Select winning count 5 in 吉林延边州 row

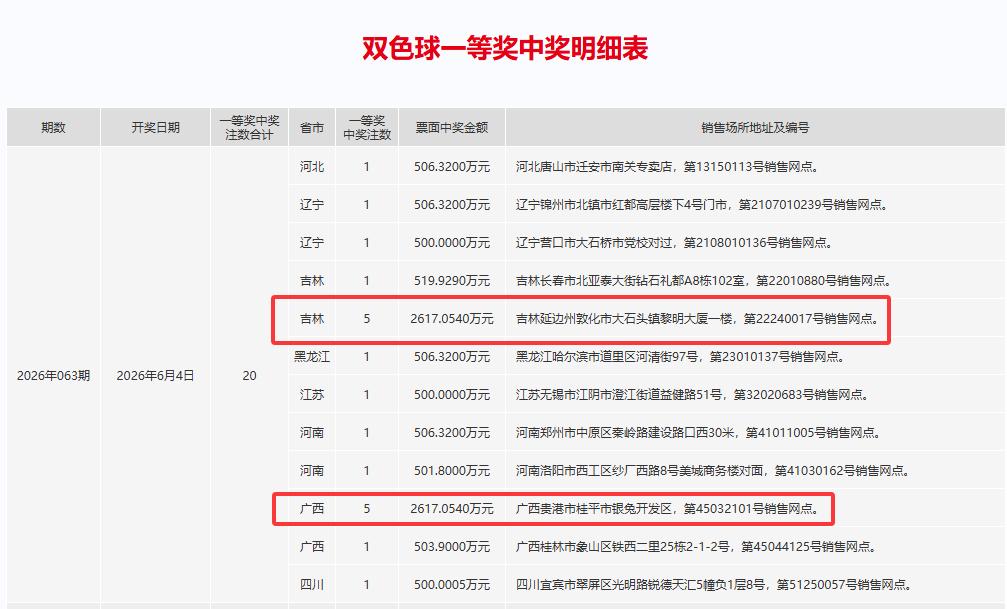coord(367,318)
